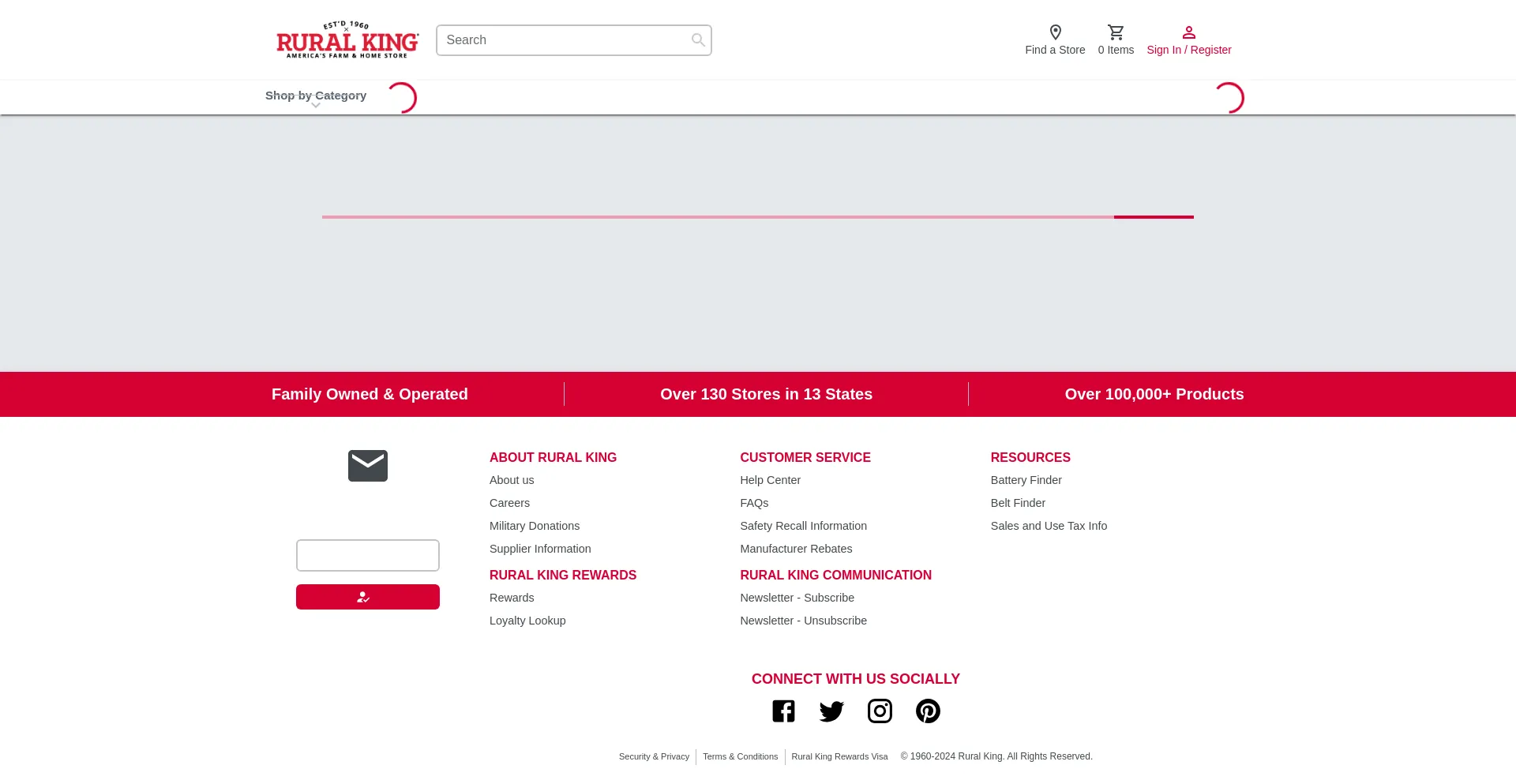Click Family Owned & Operated banner text

pyautogui.click(x=370, y=394)
